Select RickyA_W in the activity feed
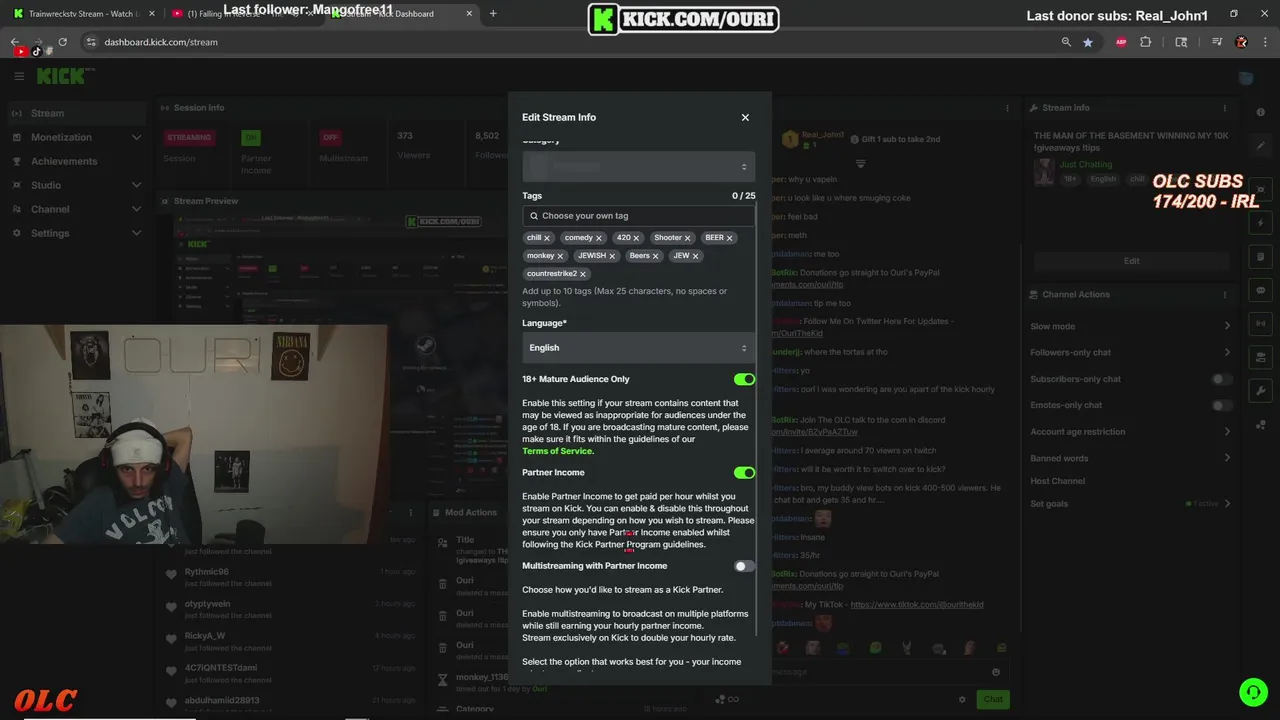This screenshot has height=720, width=1280. (205, 636)
